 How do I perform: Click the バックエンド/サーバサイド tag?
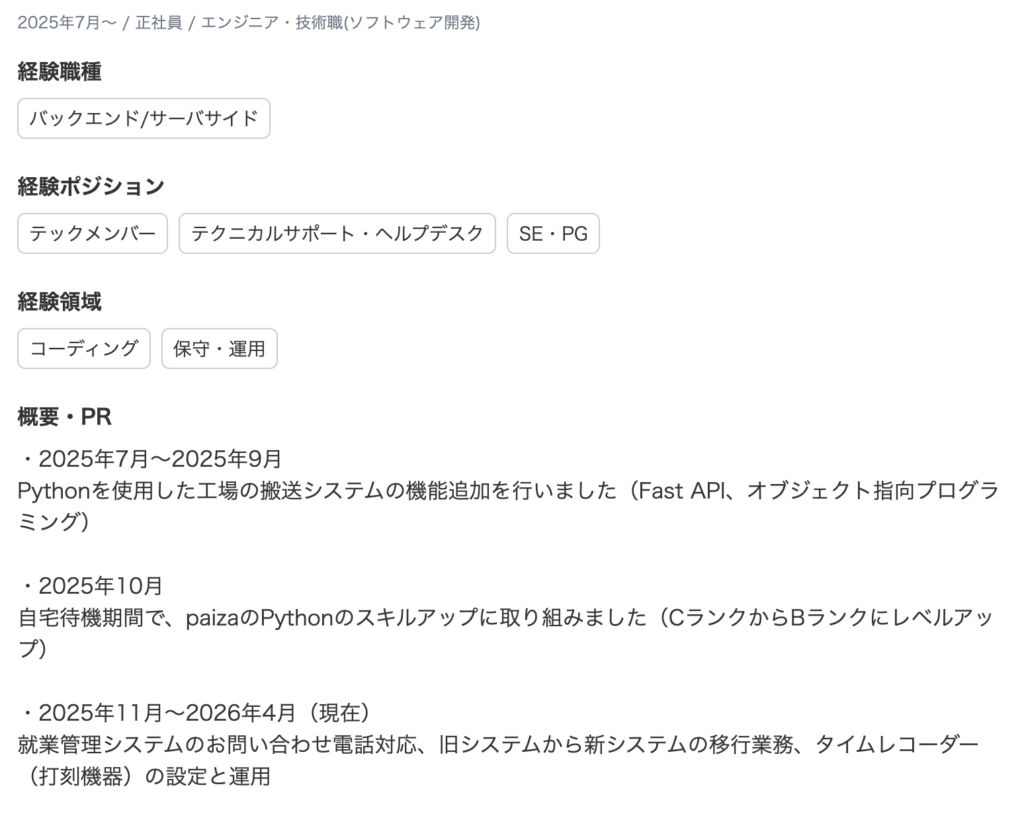(144, 119)
